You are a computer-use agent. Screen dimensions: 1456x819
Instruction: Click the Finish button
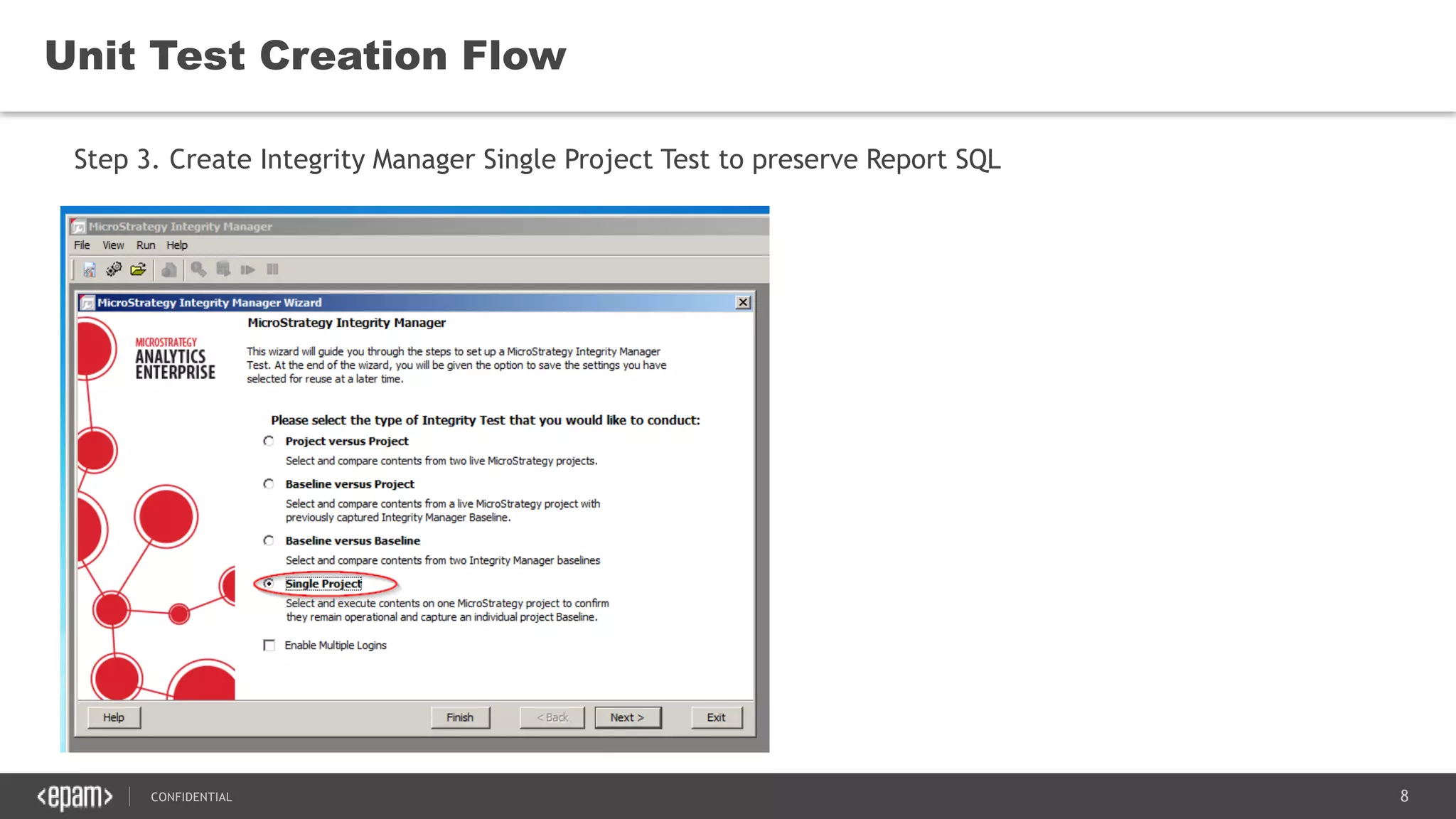460,717
